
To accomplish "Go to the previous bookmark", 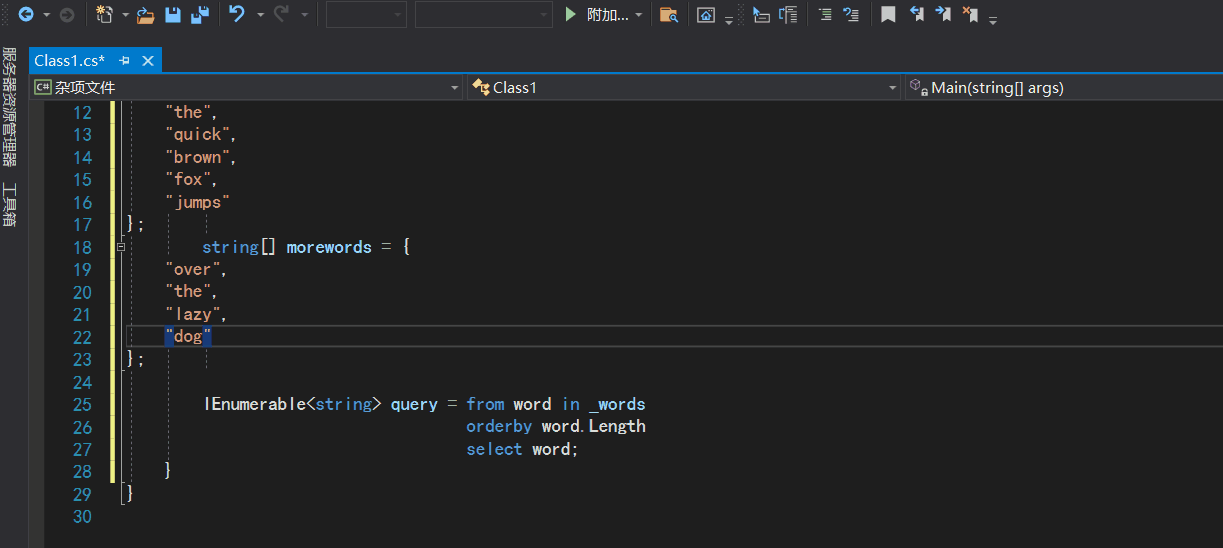I will (x=916, y=14).
